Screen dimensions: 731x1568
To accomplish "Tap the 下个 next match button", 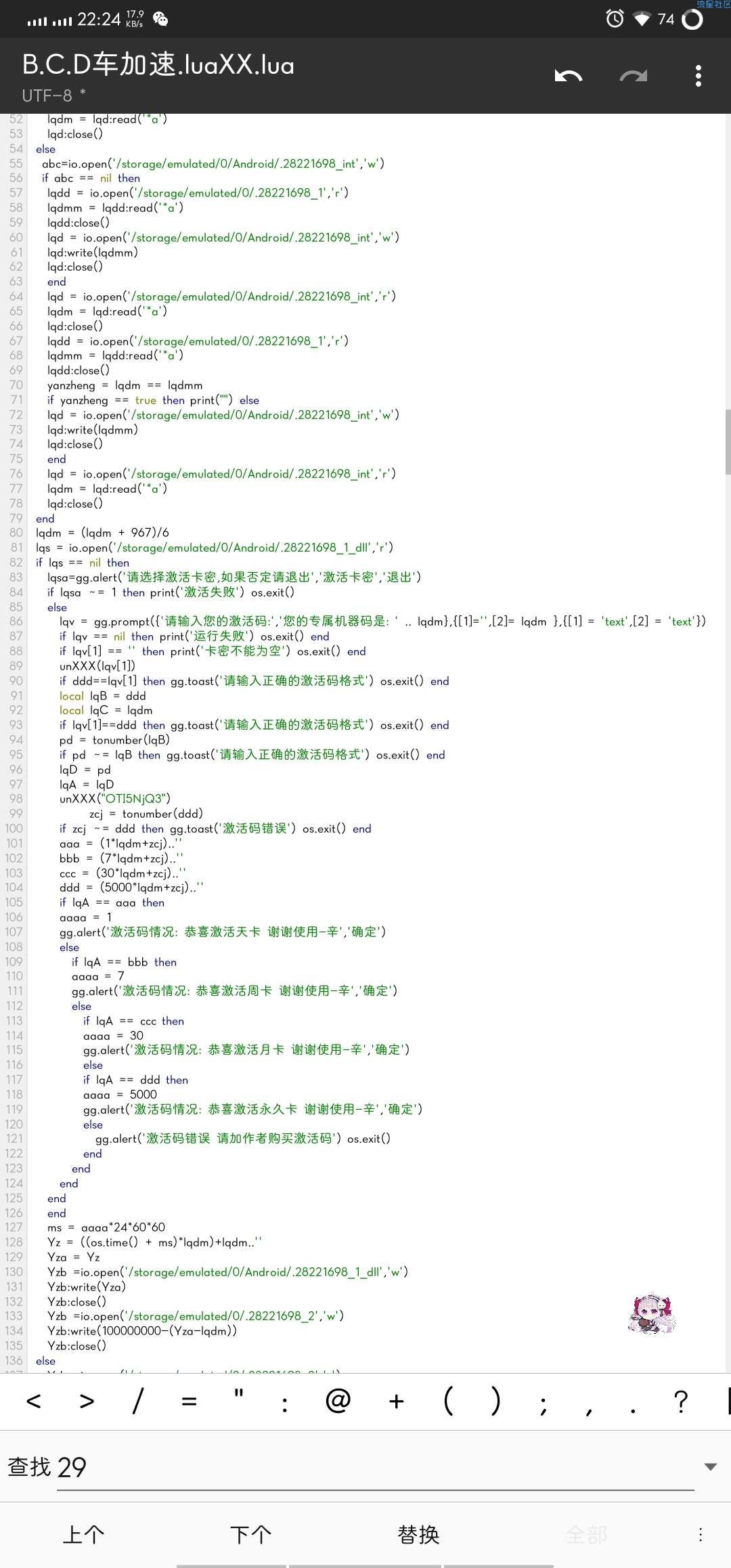I will coord(250,1535).
